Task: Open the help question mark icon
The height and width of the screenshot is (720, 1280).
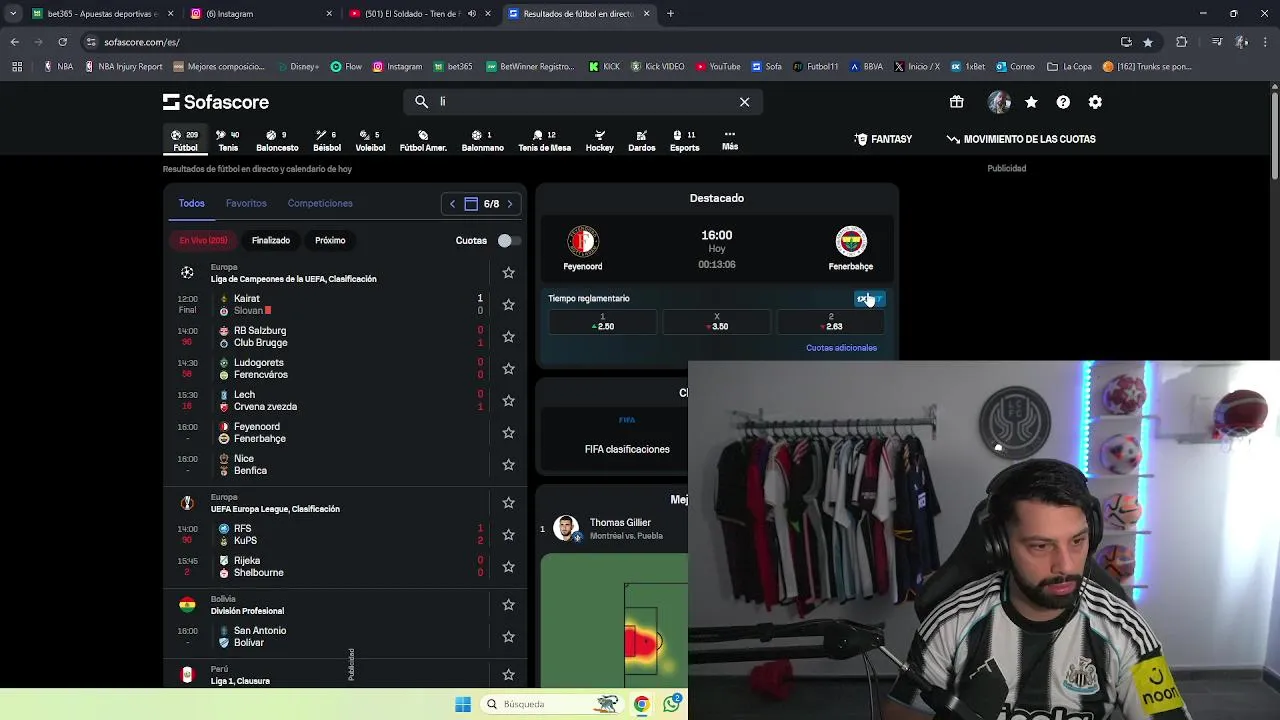Action: (1063, 102)
